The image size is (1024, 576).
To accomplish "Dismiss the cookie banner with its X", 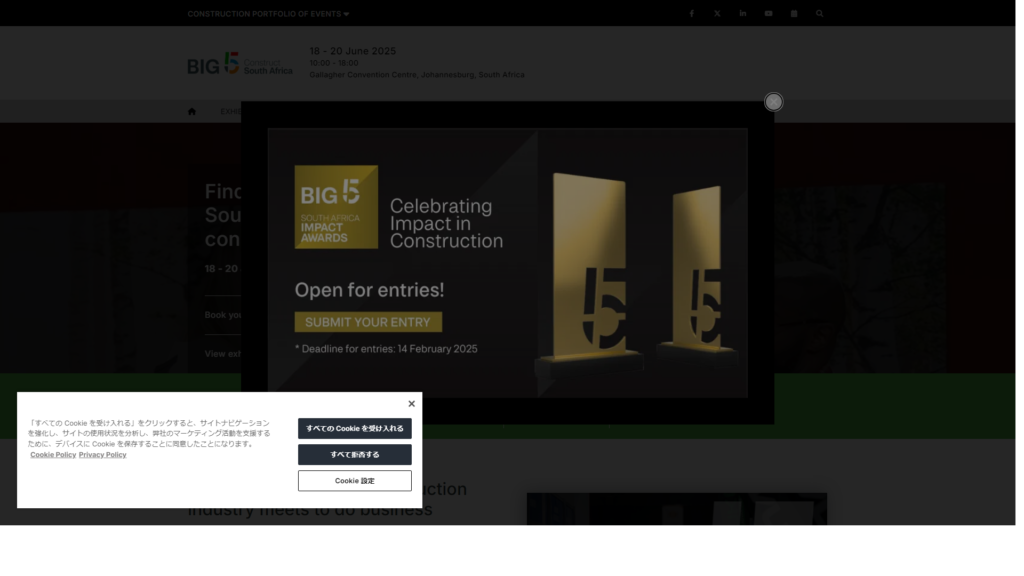I will pyautogui.click(x=411, y=404).
